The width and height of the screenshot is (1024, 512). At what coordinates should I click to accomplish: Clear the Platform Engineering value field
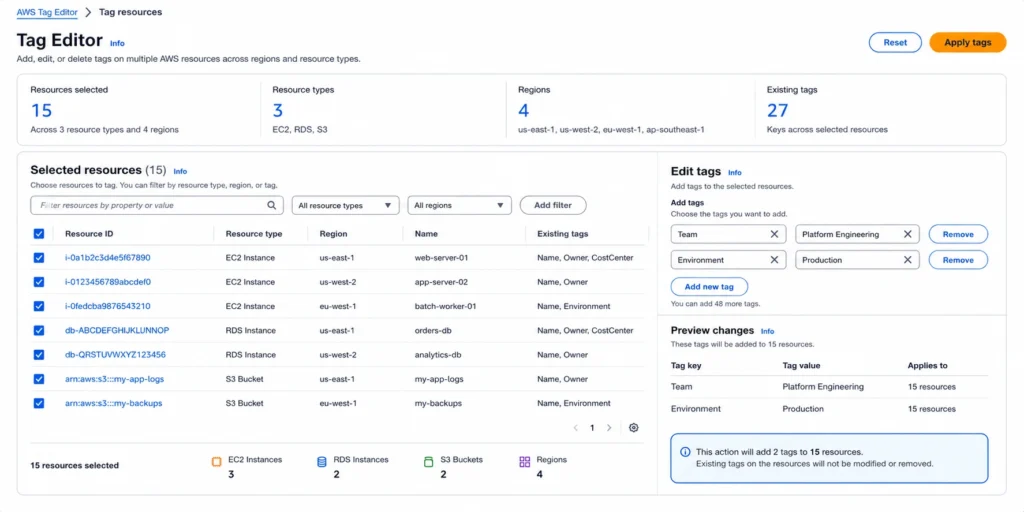pyautogui.click(x=907, y=234)
